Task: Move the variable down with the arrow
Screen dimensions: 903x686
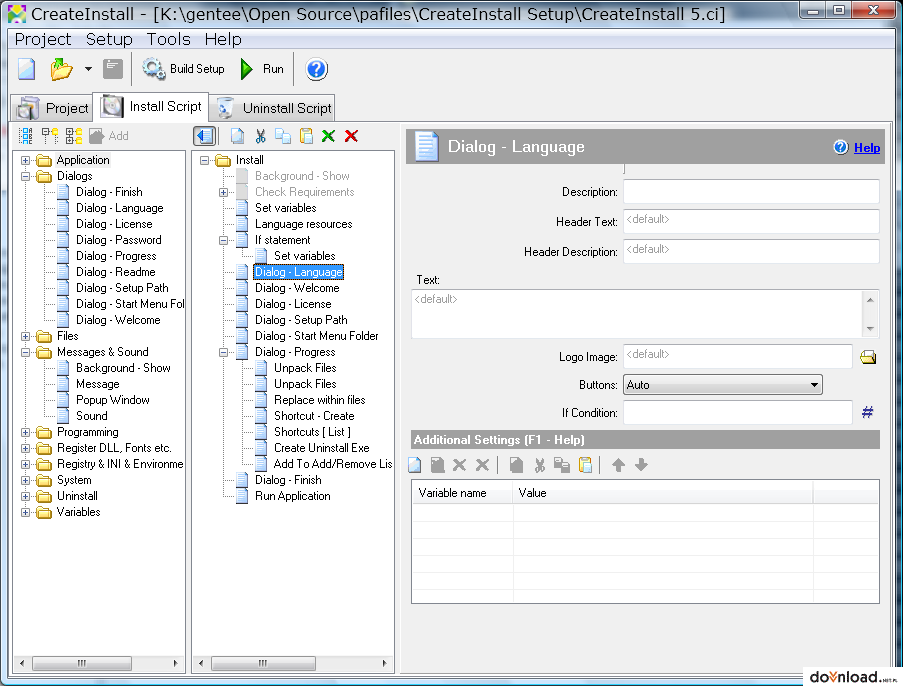Action: coord(641,465)
